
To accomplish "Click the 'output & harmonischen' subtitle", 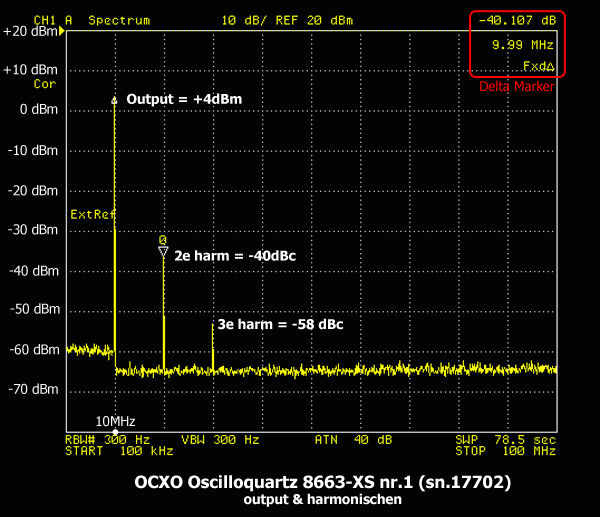I will (323, 499).
